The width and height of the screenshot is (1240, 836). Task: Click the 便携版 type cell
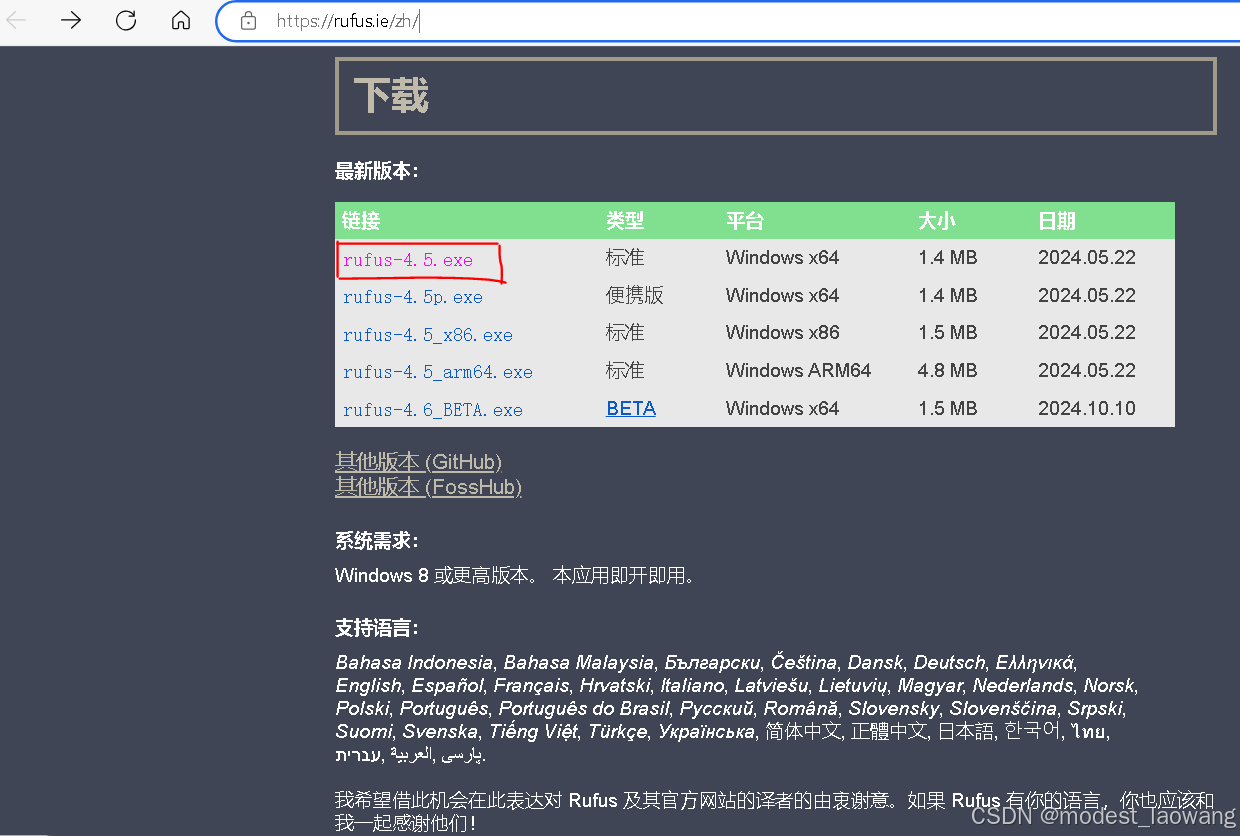pos(635,295)
